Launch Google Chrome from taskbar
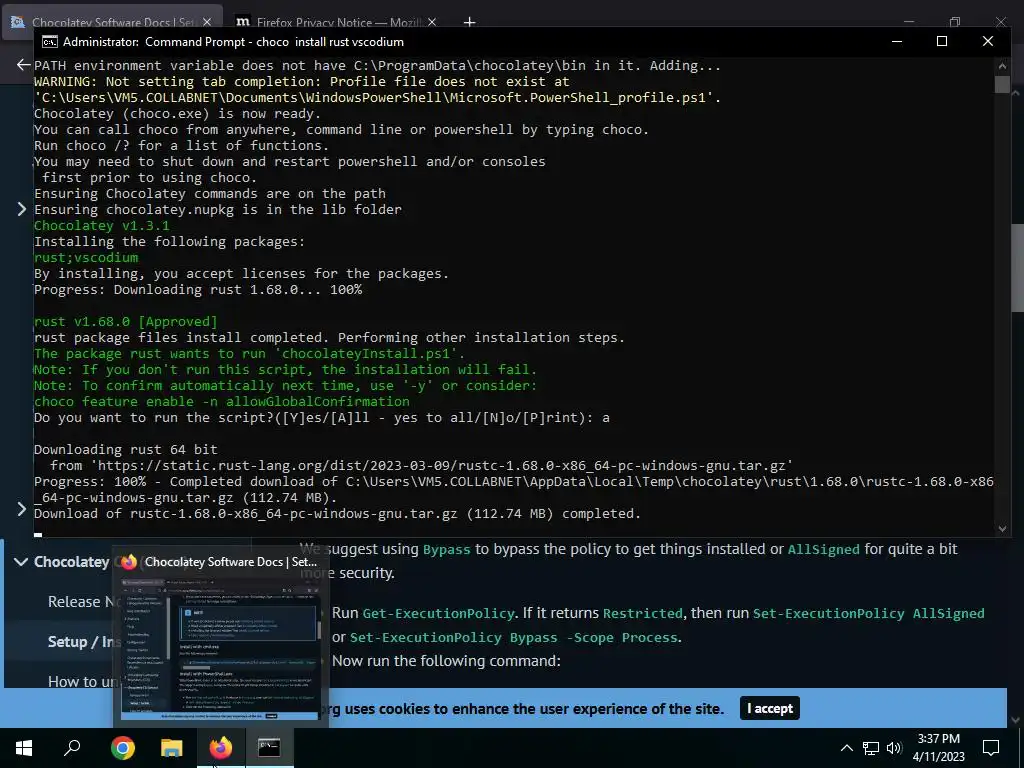Image resolution: width=1024 pixels, height=768 pixels. coord(122,748)
